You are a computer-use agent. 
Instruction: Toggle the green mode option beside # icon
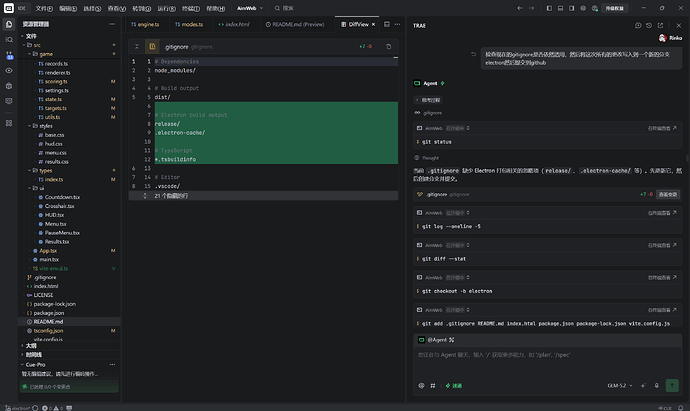[454, 385]
